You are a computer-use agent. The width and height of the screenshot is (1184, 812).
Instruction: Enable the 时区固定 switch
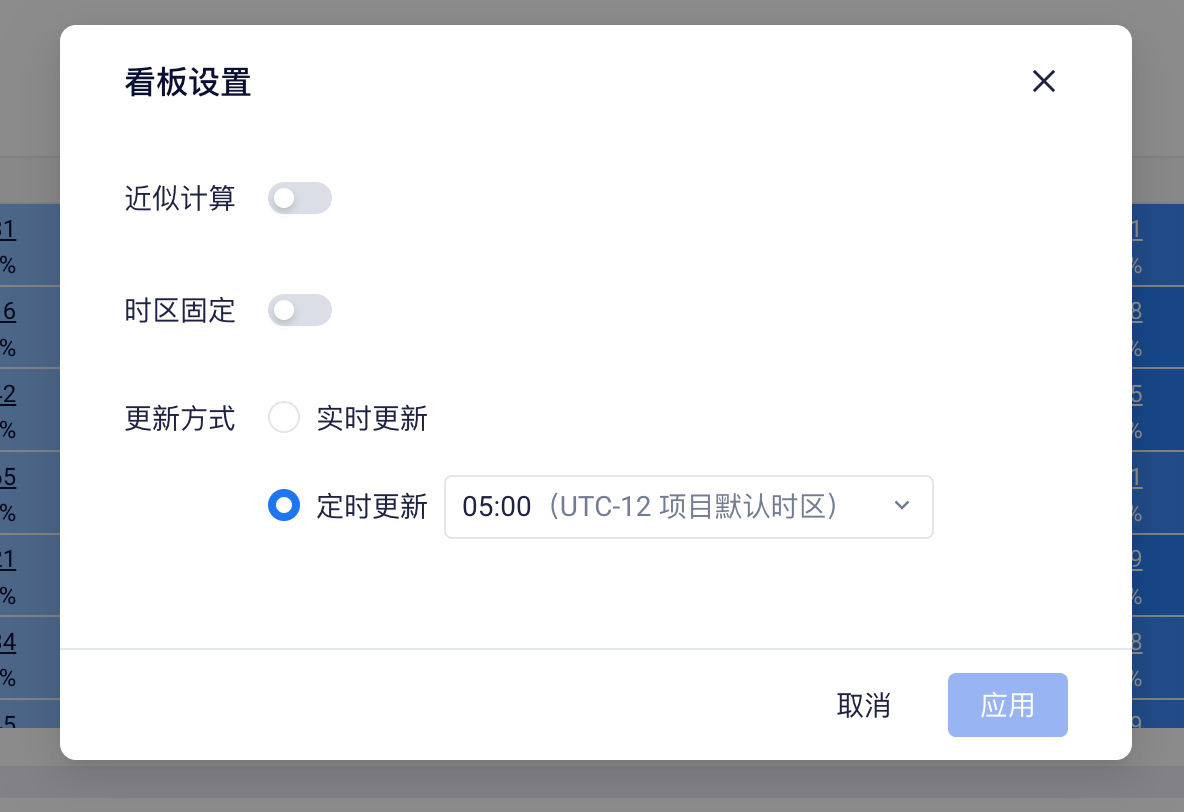pos(299,311)
